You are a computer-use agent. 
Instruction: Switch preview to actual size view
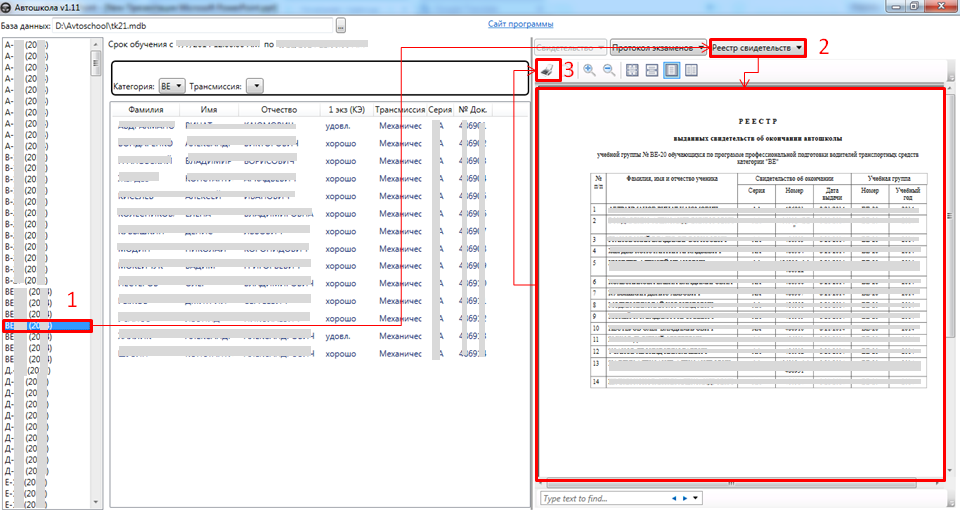coord(632,70)
